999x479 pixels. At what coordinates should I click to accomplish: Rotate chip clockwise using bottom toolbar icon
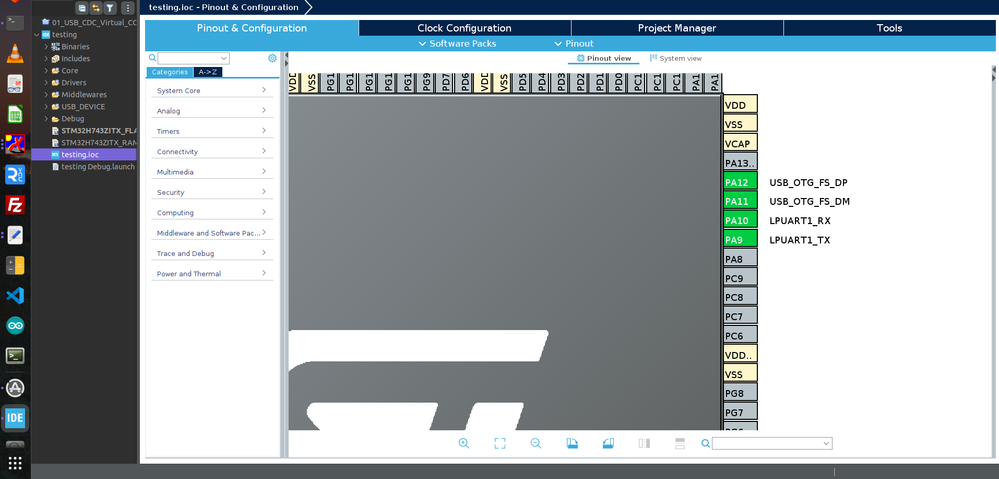[x=572, y=443]
